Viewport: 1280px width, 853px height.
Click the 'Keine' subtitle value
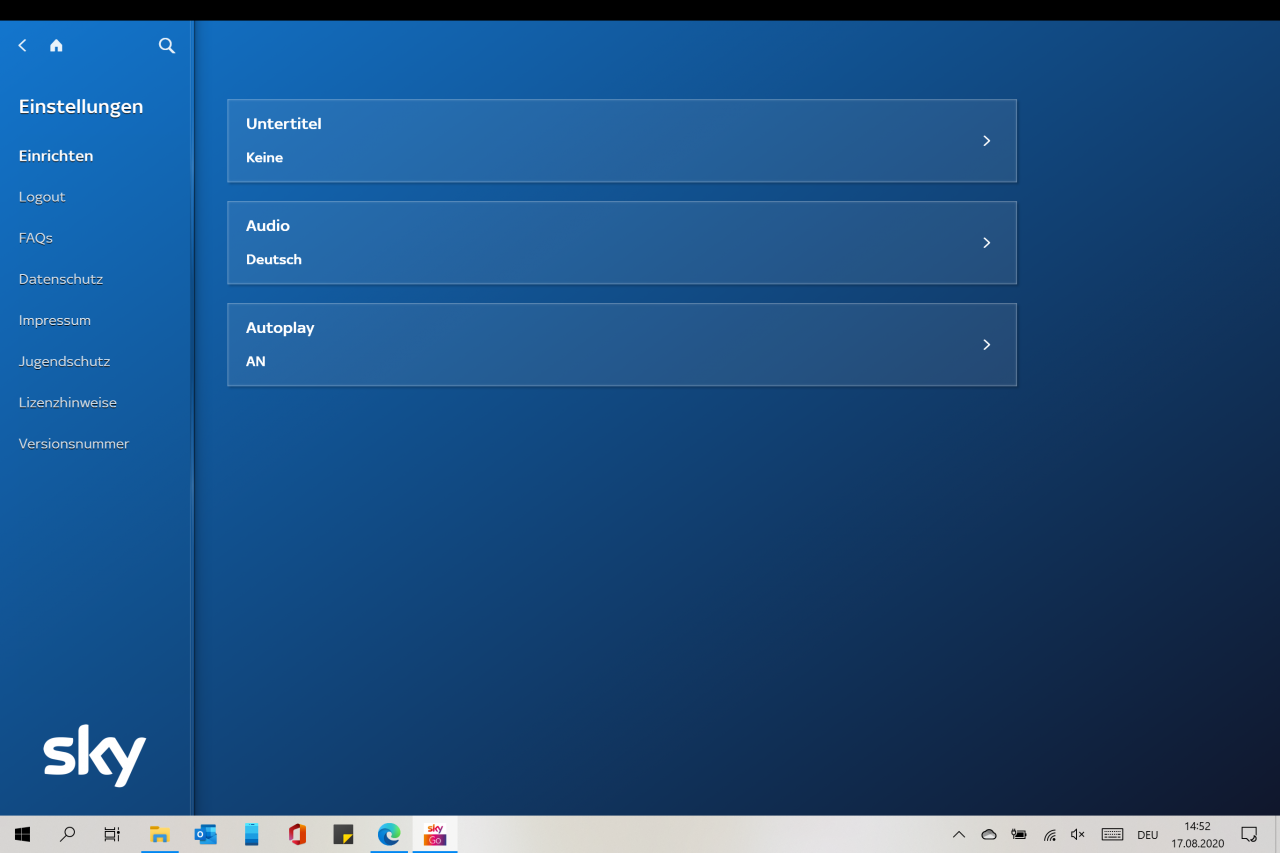click(265, 158)
